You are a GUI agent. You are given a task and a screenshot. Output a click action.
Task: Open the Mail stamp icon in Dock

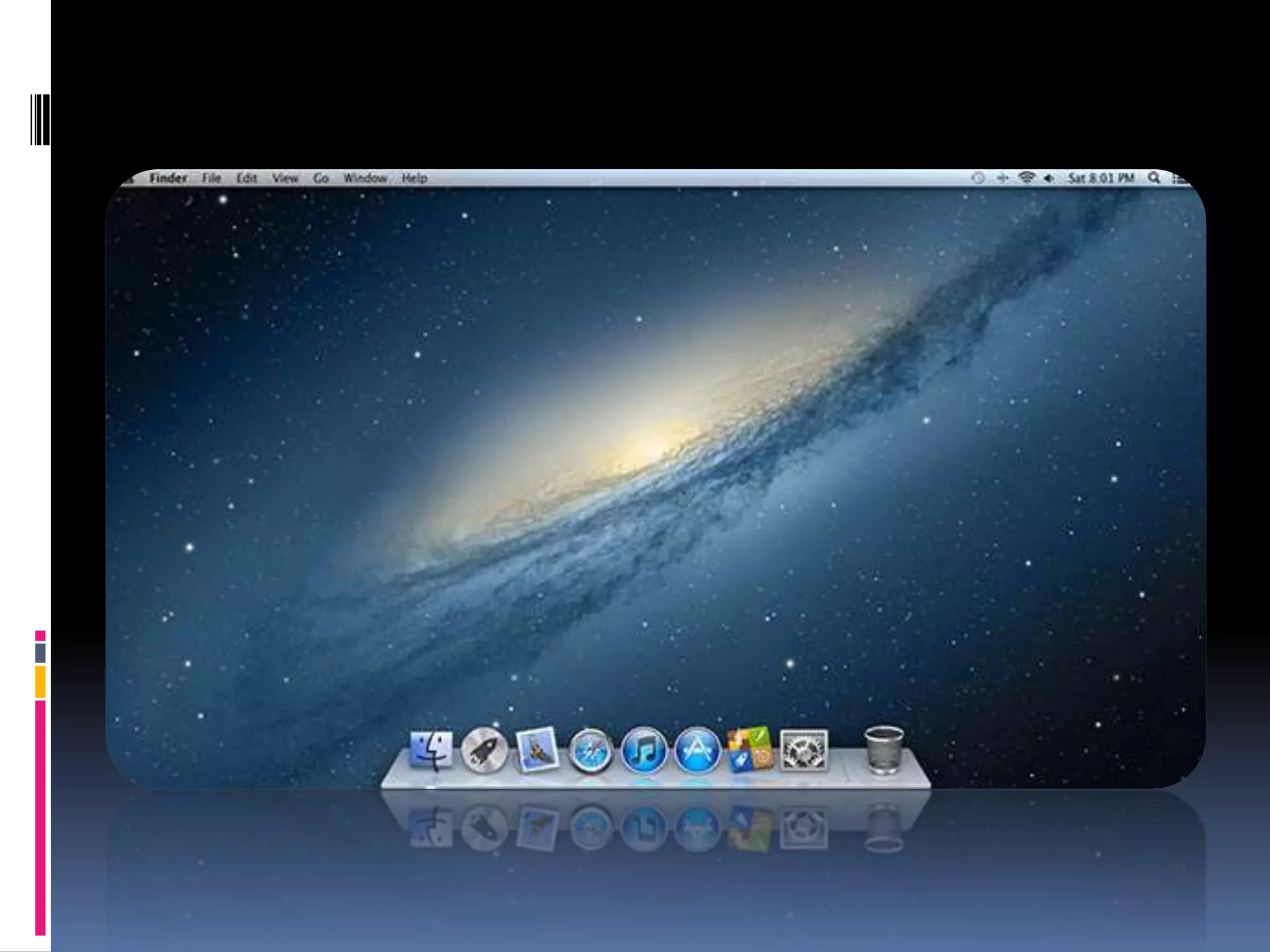coord(537,750)
